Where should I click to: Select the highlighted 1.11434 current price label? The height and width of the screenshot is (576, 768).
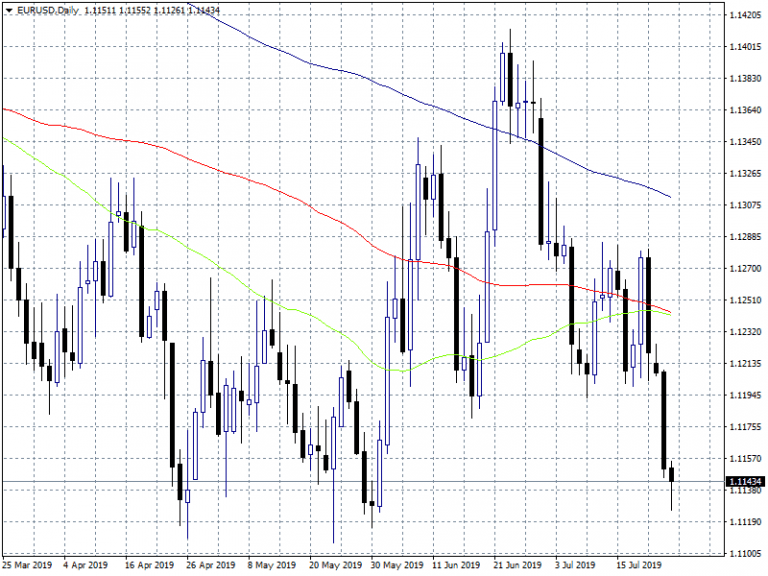(x=744, y=482)
